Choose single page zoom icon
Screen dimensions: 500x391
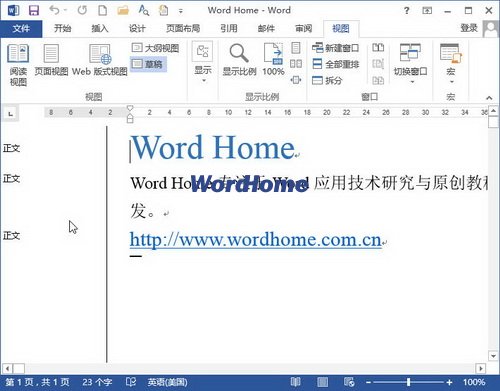click(x=296, y=48)
